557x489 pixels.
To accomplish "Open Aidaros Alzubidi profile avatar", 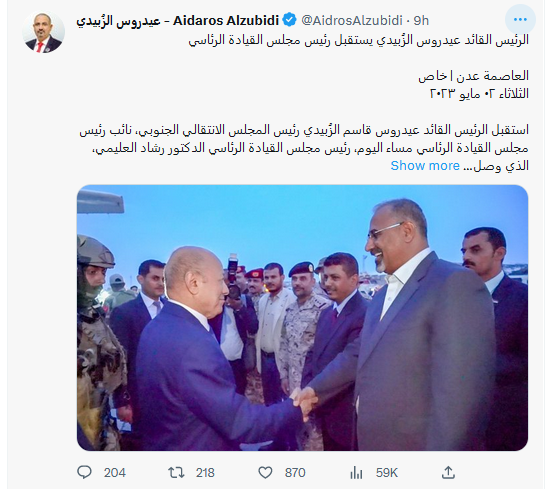I will click(x=43, y=32).
